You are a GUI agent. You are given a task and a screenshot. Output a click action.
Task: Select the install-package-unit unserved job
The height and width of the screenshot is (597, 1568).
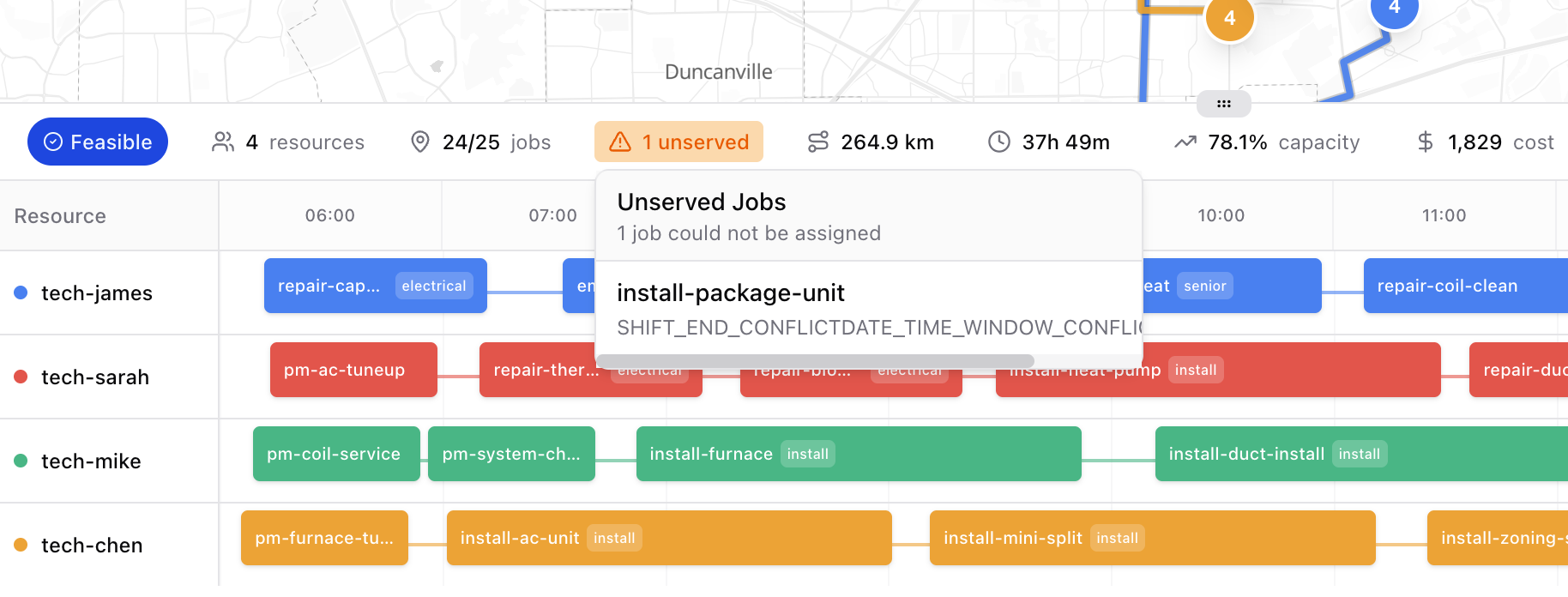click(x=869, y=309)
